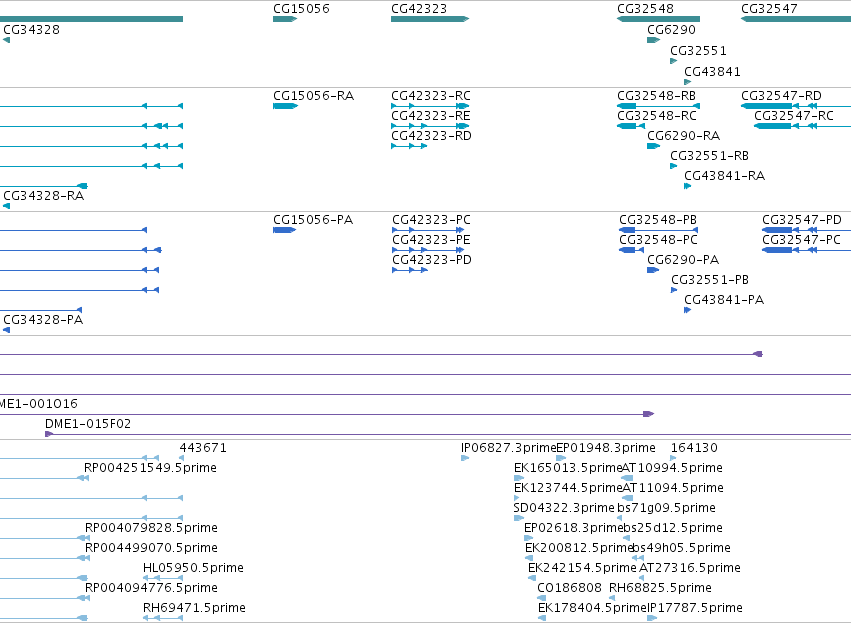Select the CG32548-PB protein feature

click(x=658, y=230)
